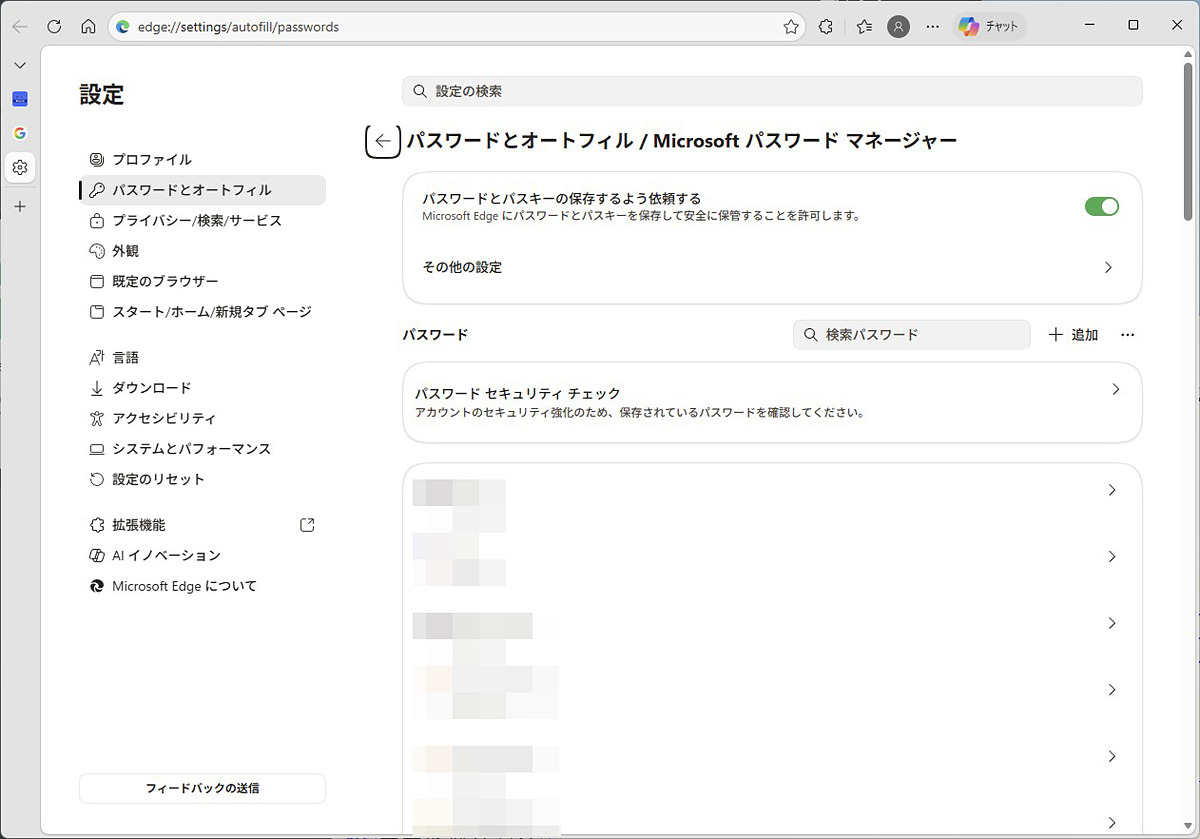The width and height of the screenshot is (1200, 839).
Task: Open 既定のブラウザー settings
Action: (x=202, y=281)
